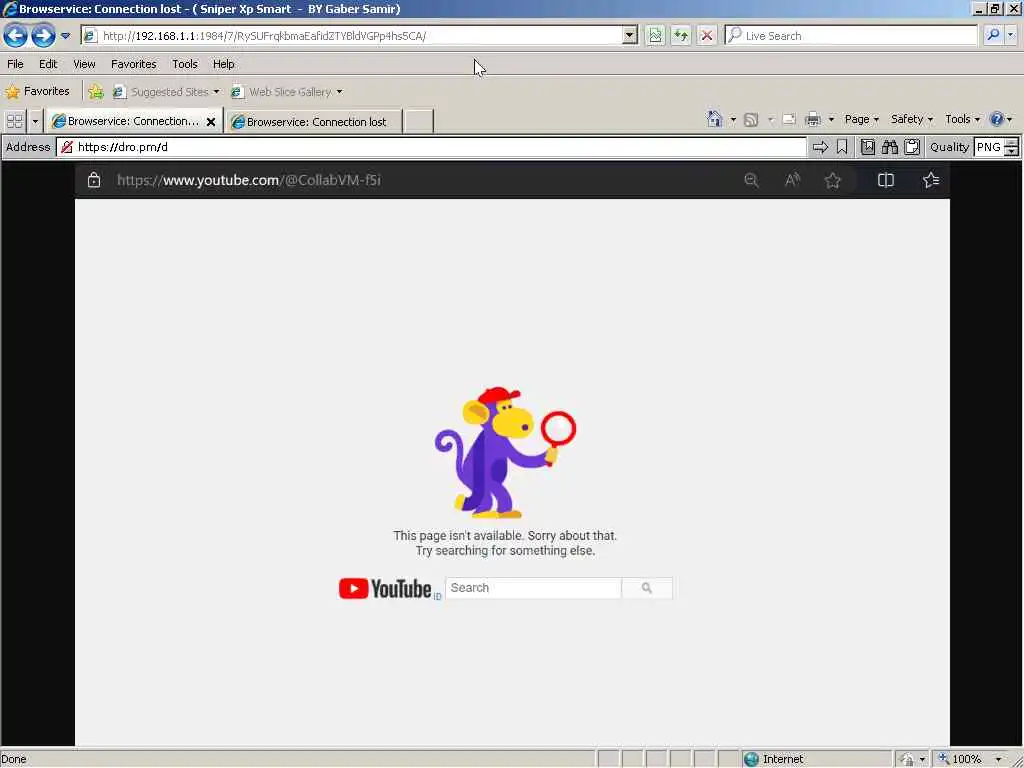Click the Browservice bookmark icon
The width and height of the screenshot is (1024, 768).
pos(842,147)
